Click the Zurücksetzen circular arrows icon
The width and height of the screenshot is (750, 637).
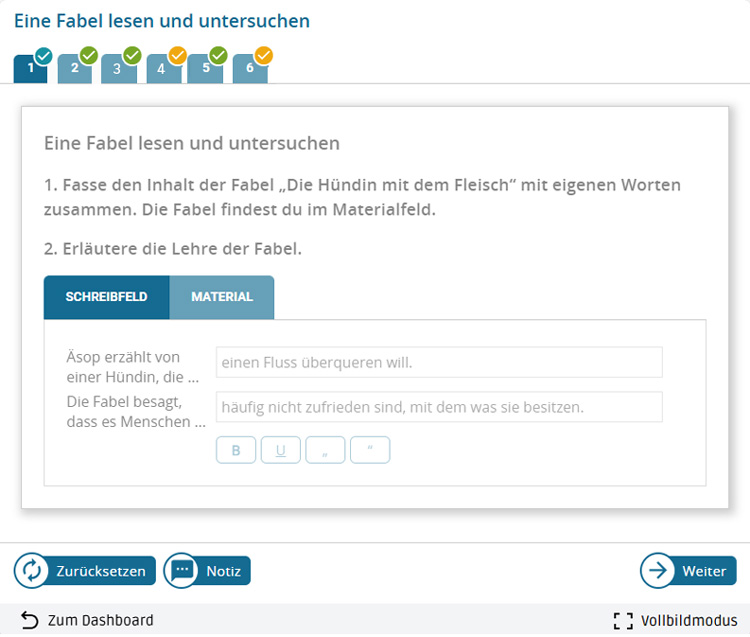tap(31, 571)
